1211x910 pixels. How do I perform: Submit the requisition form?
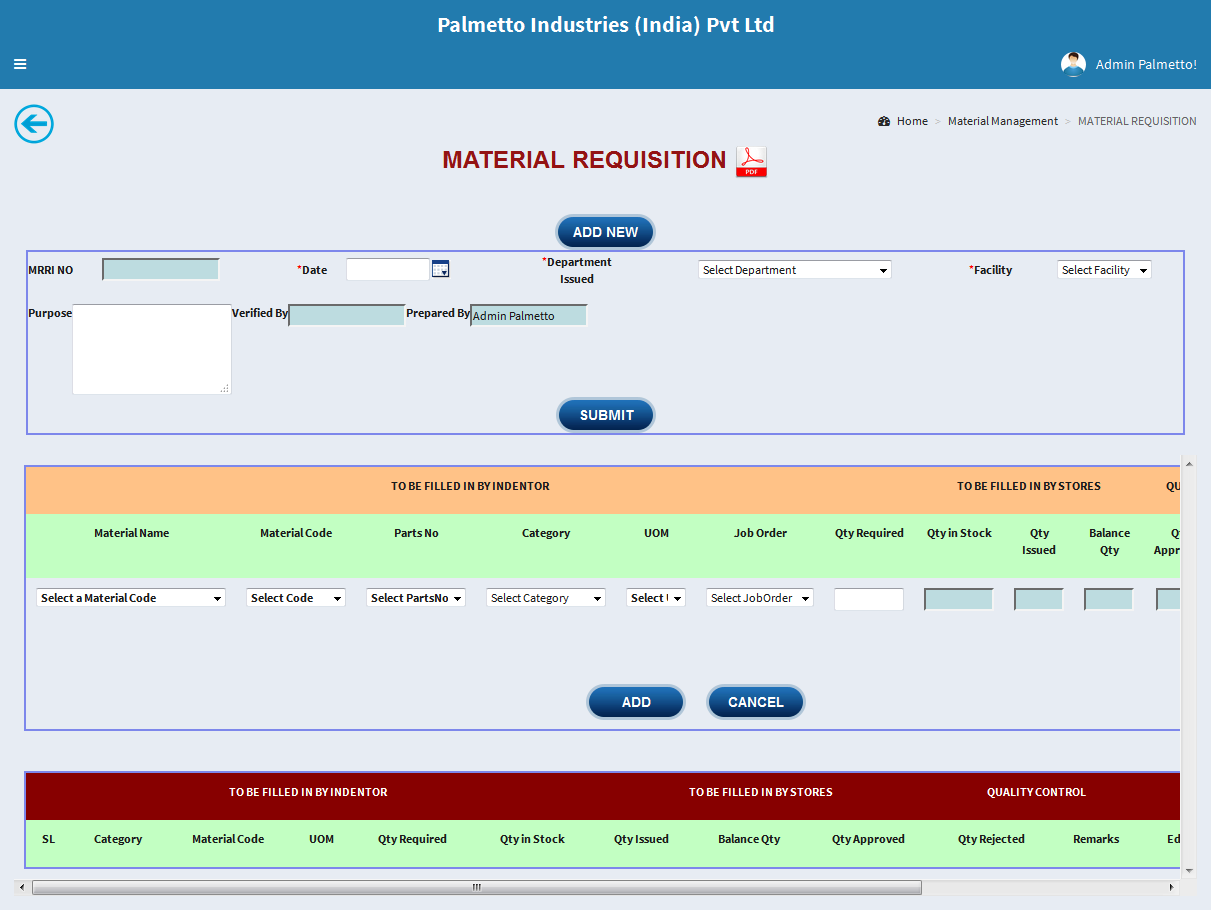pos(606,415)
